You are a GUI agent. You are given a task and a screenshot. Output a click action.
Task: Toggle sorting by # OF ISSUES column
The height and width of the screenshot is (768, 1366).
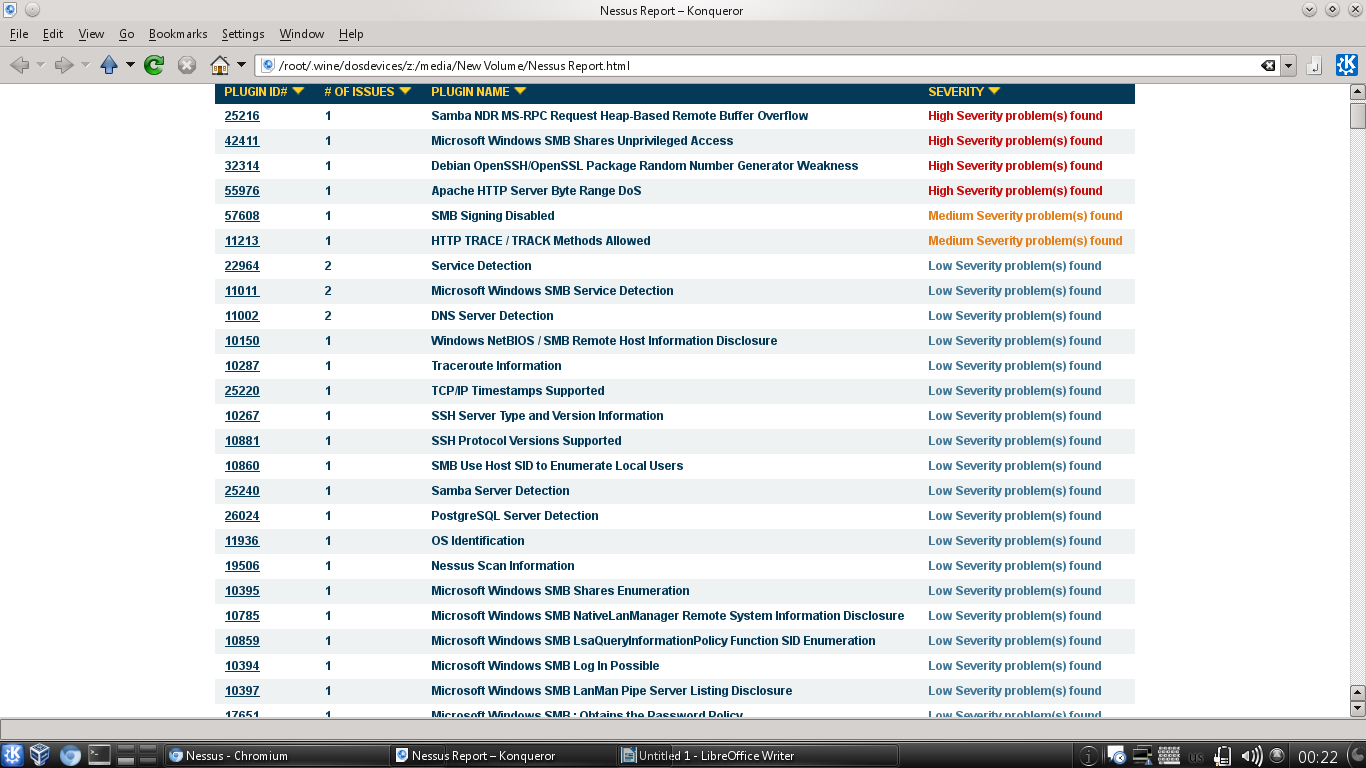pos(404,91)
